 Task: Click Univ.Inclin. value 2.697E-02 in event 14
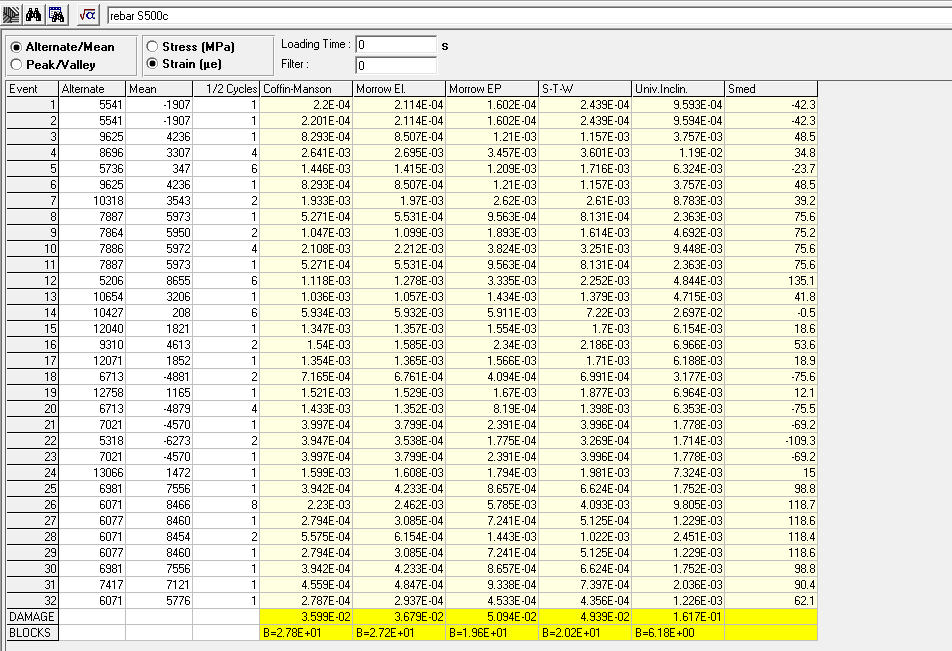tap(678, 313)
